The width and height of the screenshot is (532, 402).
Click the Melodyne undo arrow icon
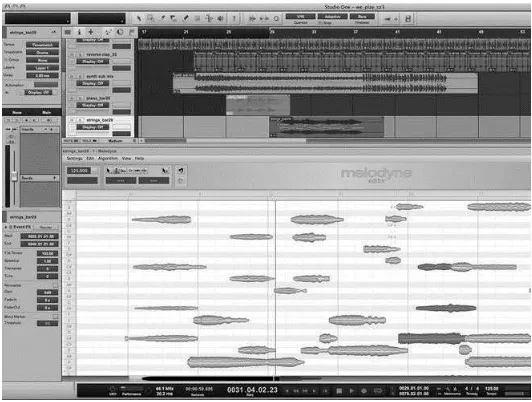tap(181, 170)
